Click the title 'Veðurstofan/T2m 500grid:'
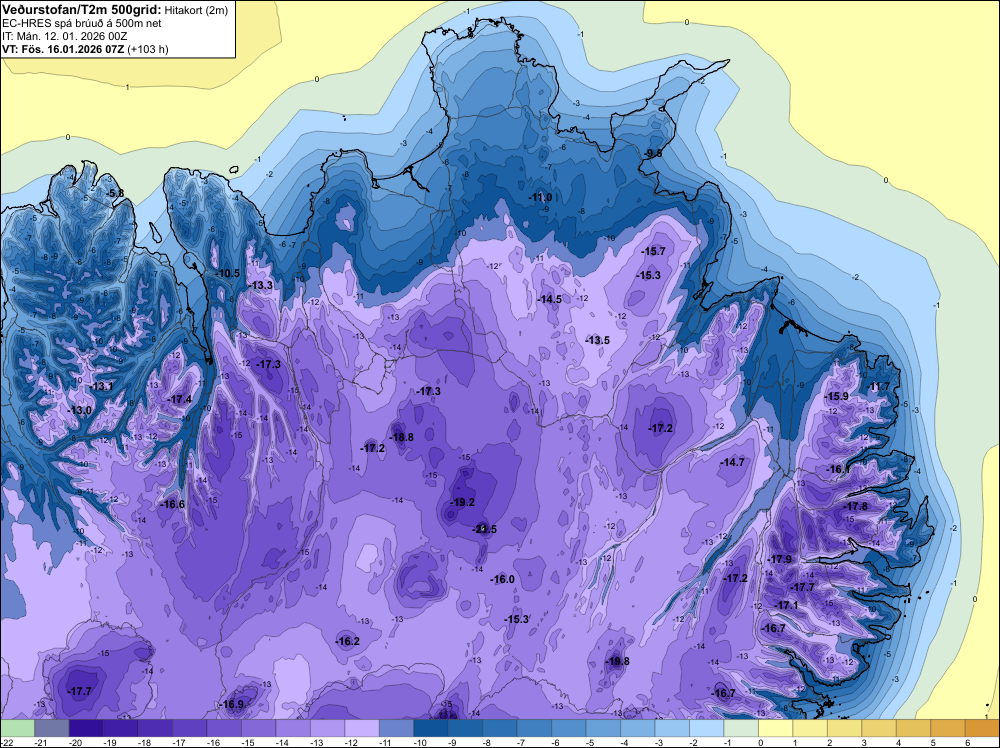Viewport: 1000px width, 748px height. (x=82, y=10)
